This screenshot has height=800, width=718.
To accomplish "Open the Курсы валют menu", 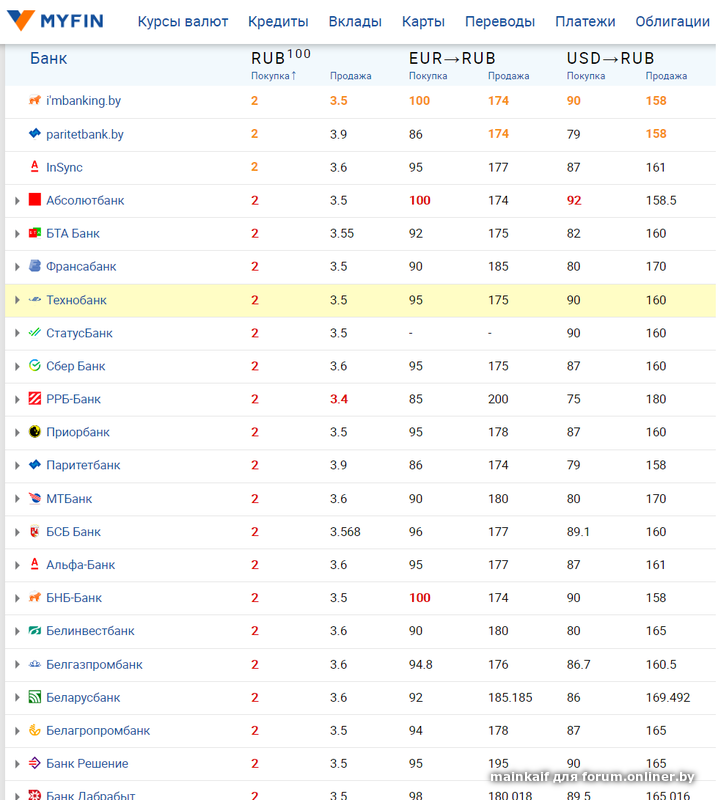I will click(183, 21).
